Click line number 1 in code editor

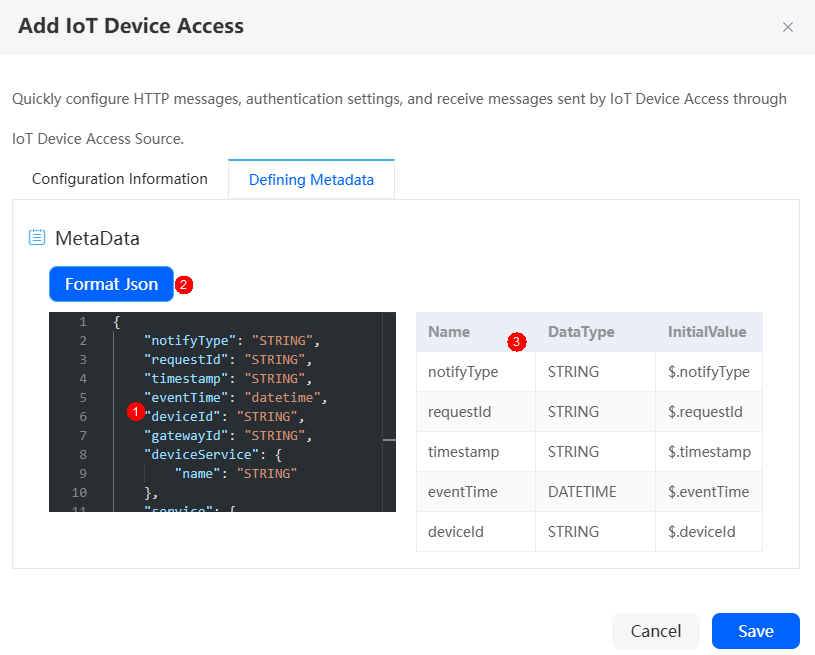pos(83,322)
